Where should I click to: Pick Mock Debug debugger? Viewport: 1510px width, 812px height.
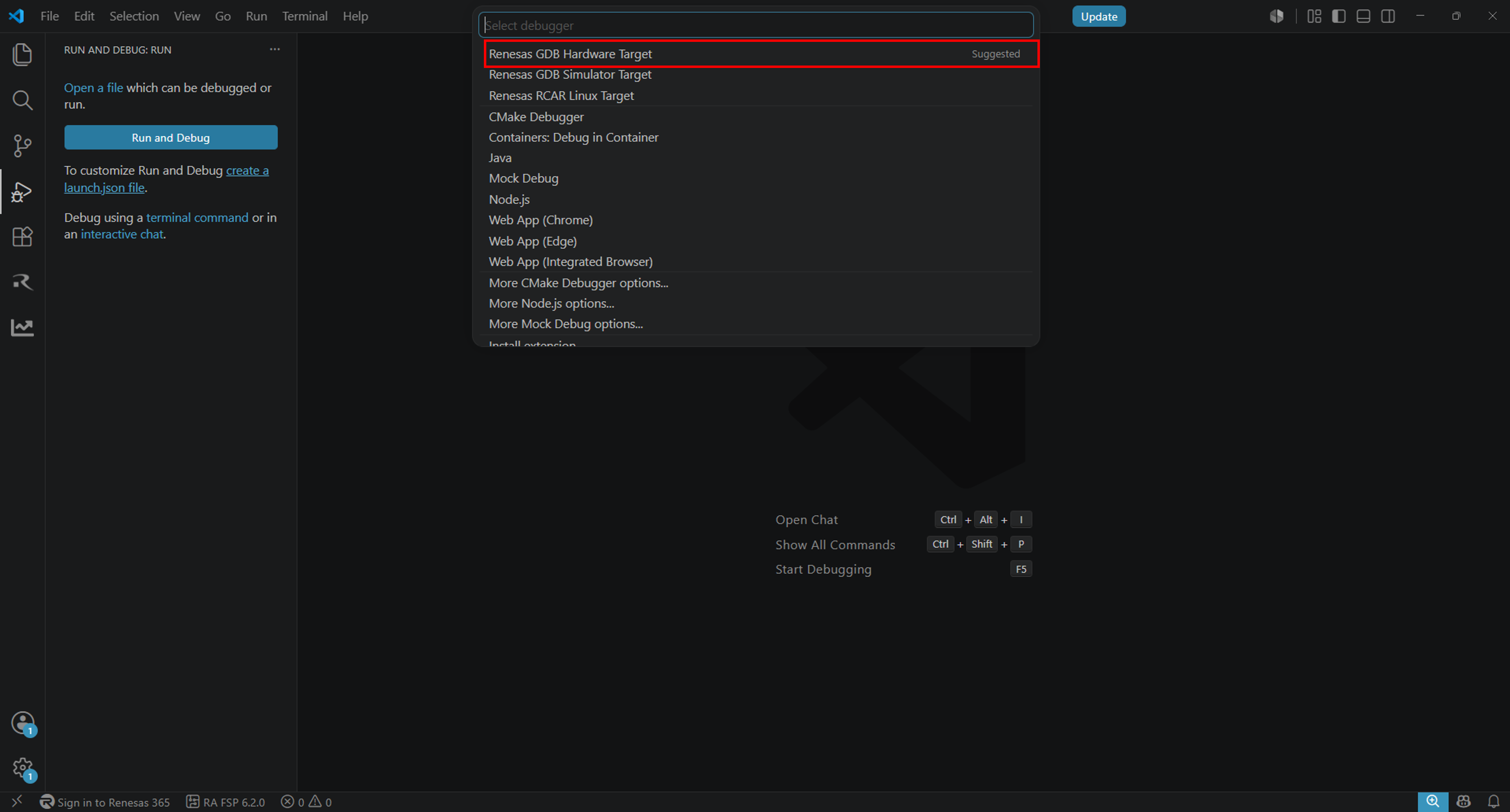pyautogui.click(x=756, y=178)
